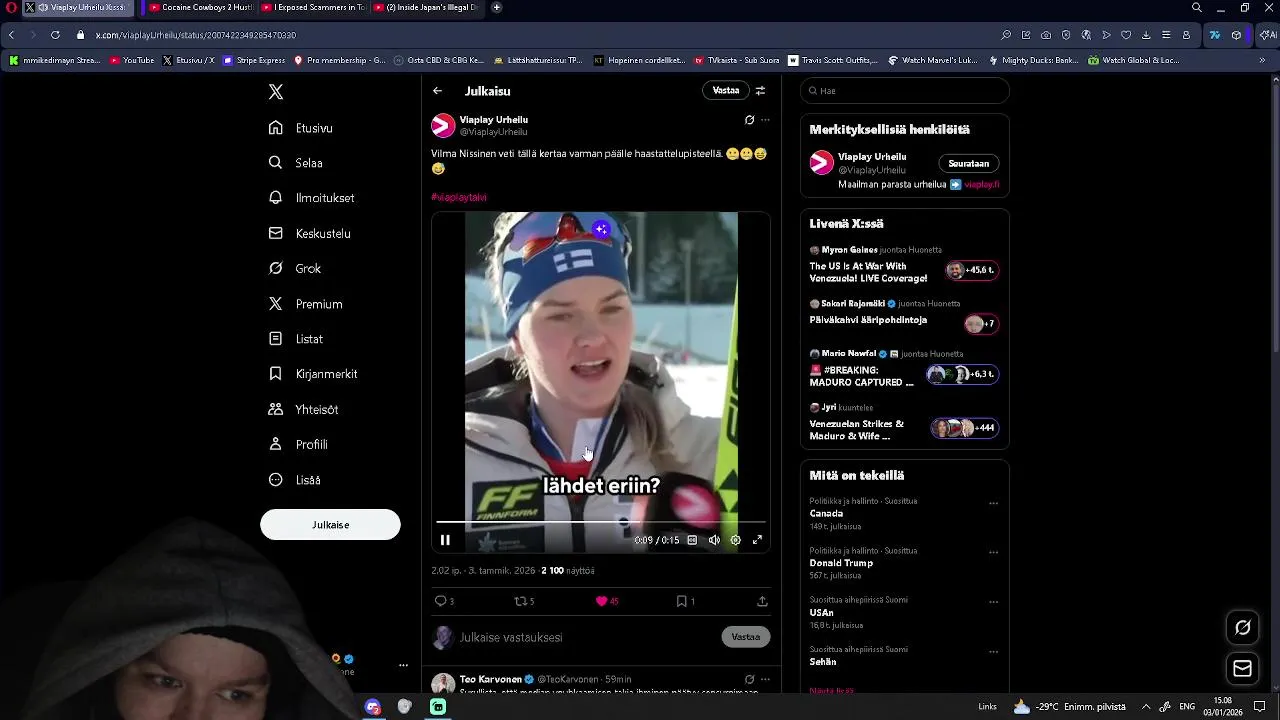
Task: Open more options on Teo Karvonen reply
Action: [x=765, y=679]
